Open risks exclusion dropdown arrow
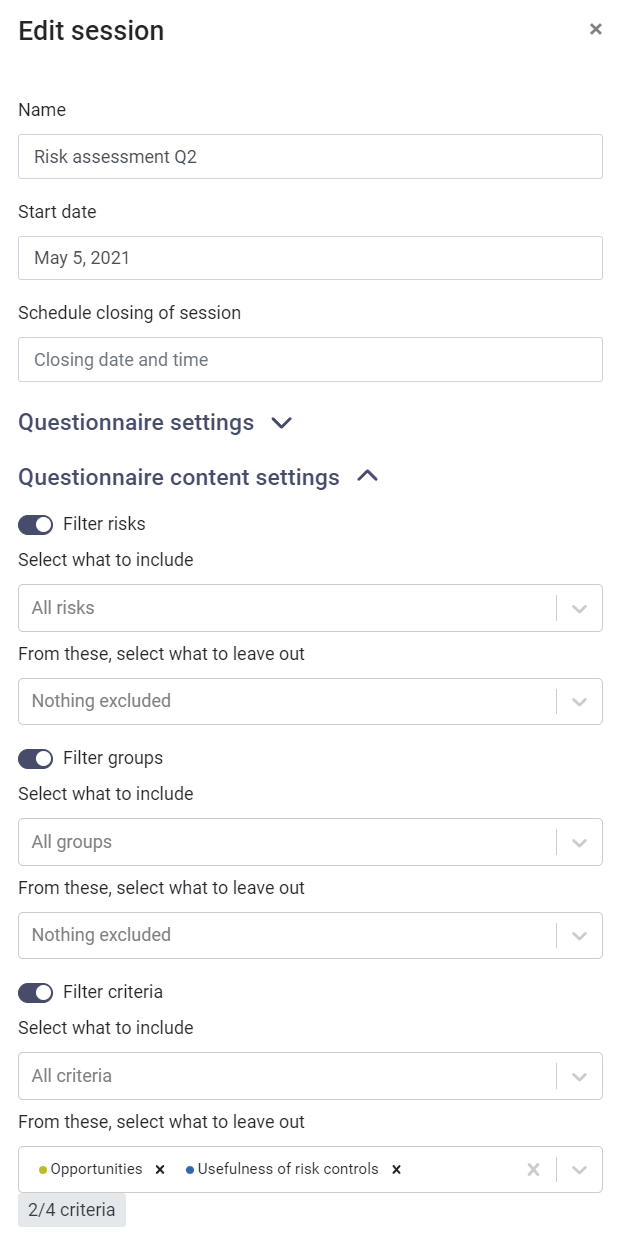Image resolution: width=621 pixels, height=1240 pixels. coord(580,702)
